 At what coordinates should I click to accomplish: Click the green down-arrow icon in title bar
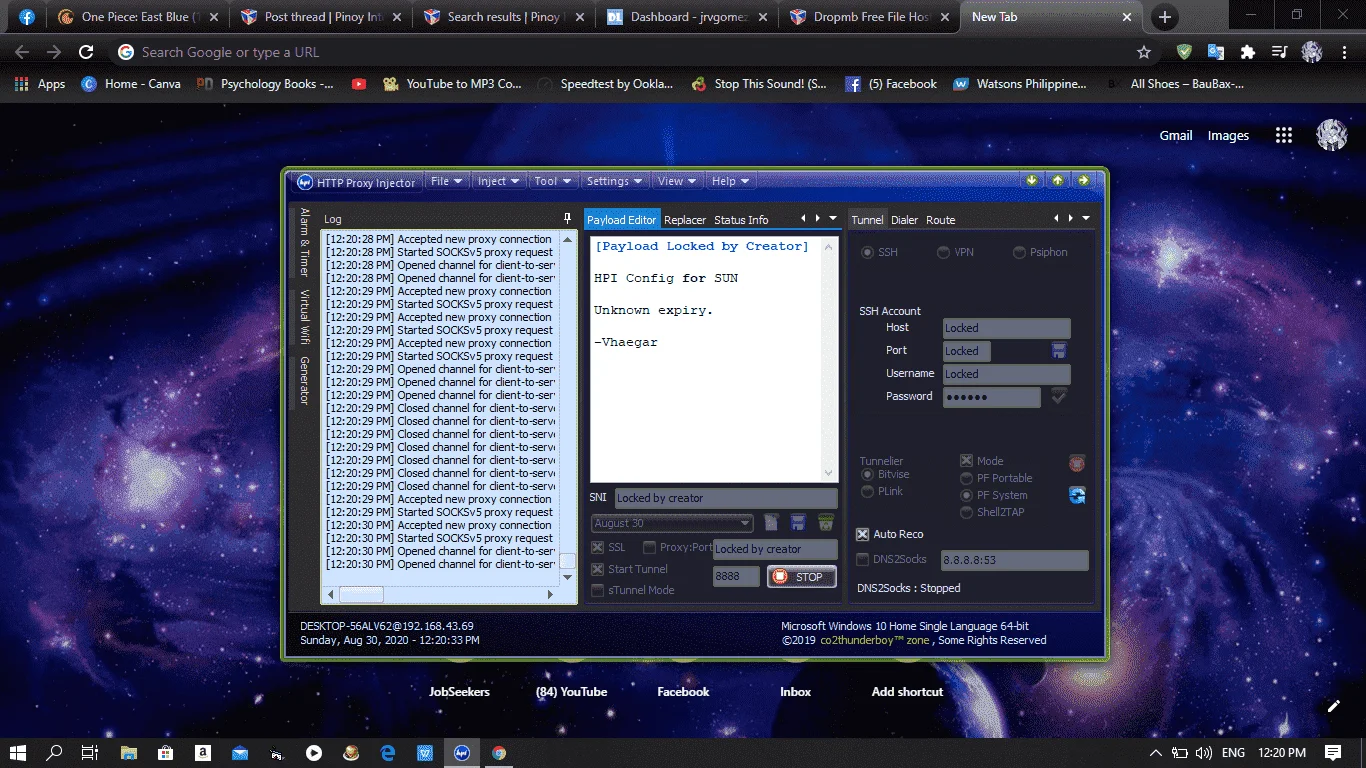(1033, 181)
